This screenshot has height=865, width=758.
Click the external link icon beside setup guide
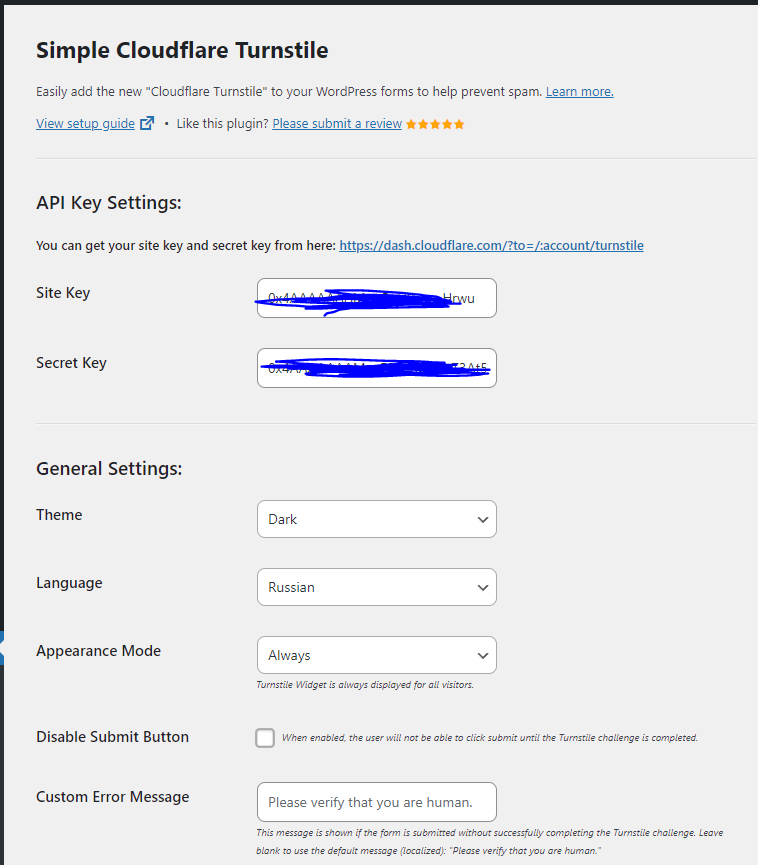(147, 123)
